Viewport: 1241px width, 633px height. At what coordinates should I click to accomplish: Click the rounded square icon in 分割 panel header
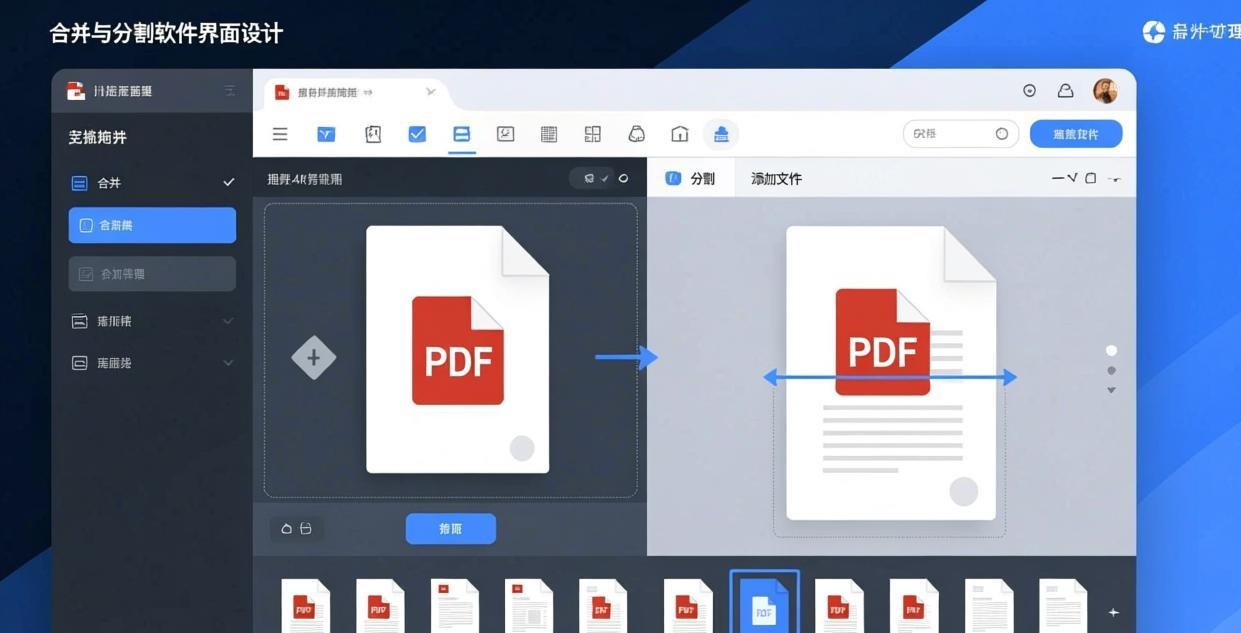pyautogui.click(x=1091, y=178)
